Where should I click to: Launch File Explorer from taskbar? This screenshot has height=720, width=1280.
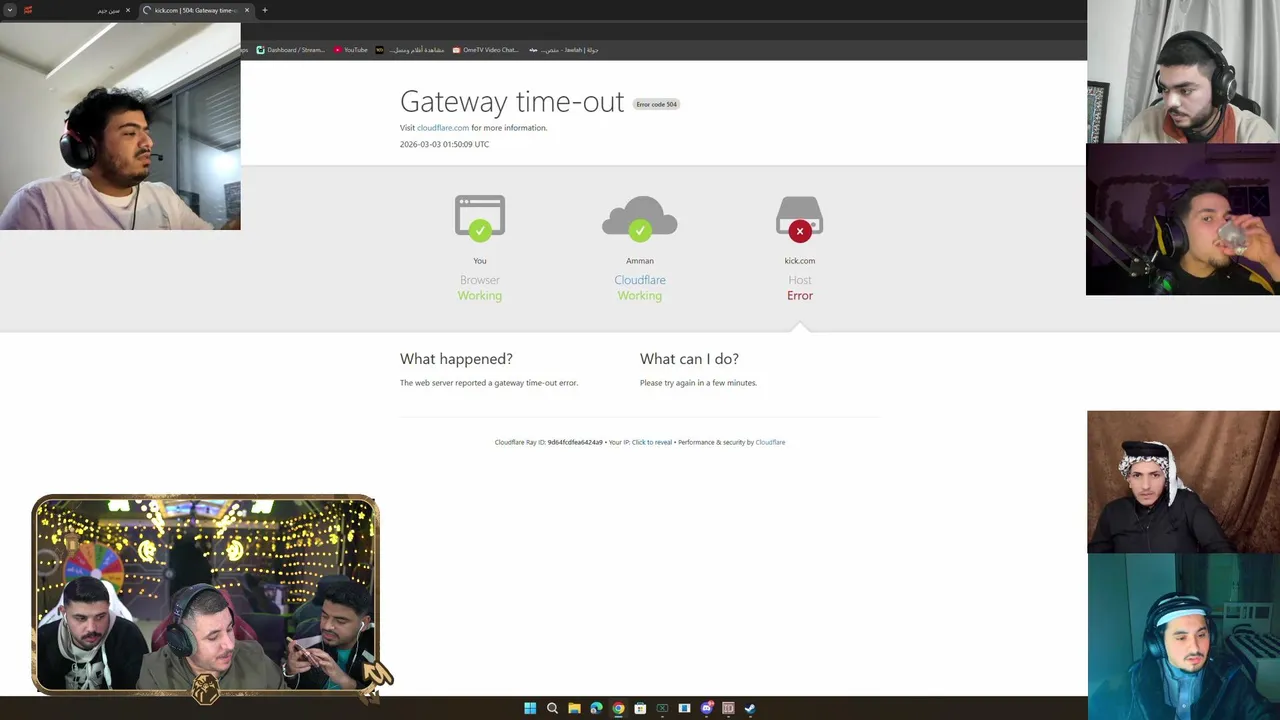pyautogui.click(x=574, y=708)
